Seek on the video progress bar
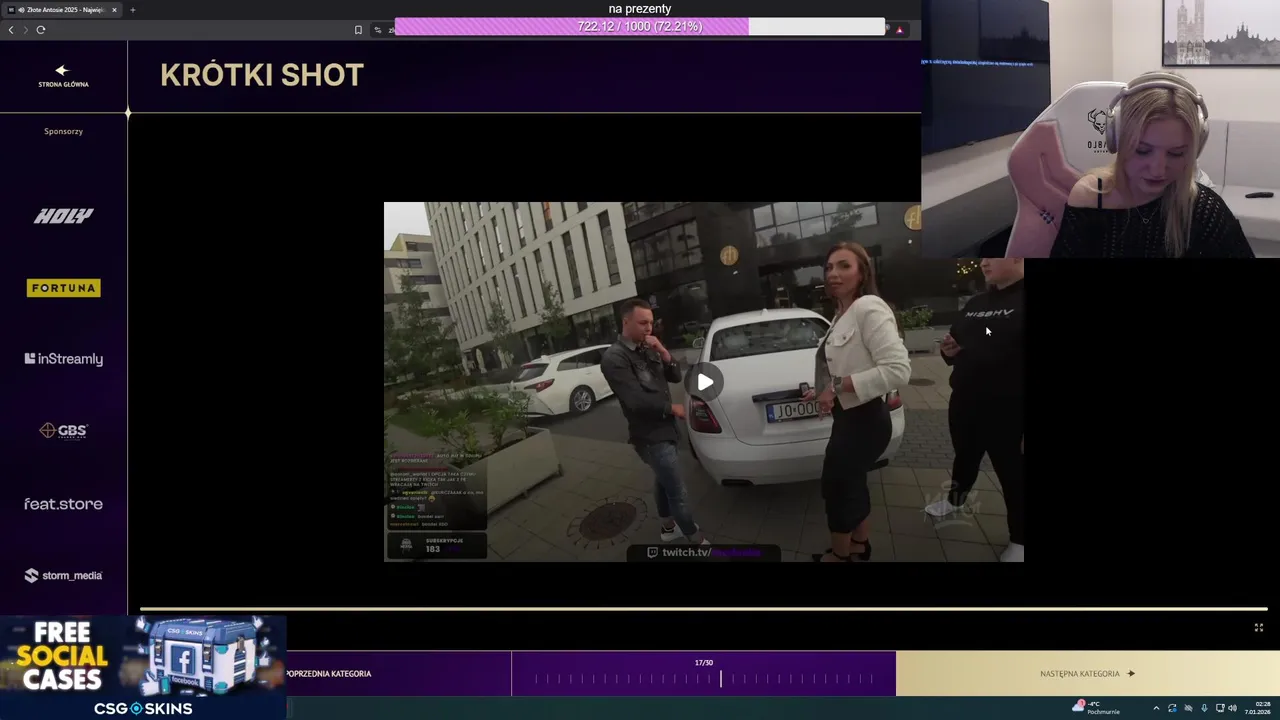This screenshot has height=720, width=1280. pos(703,608)
